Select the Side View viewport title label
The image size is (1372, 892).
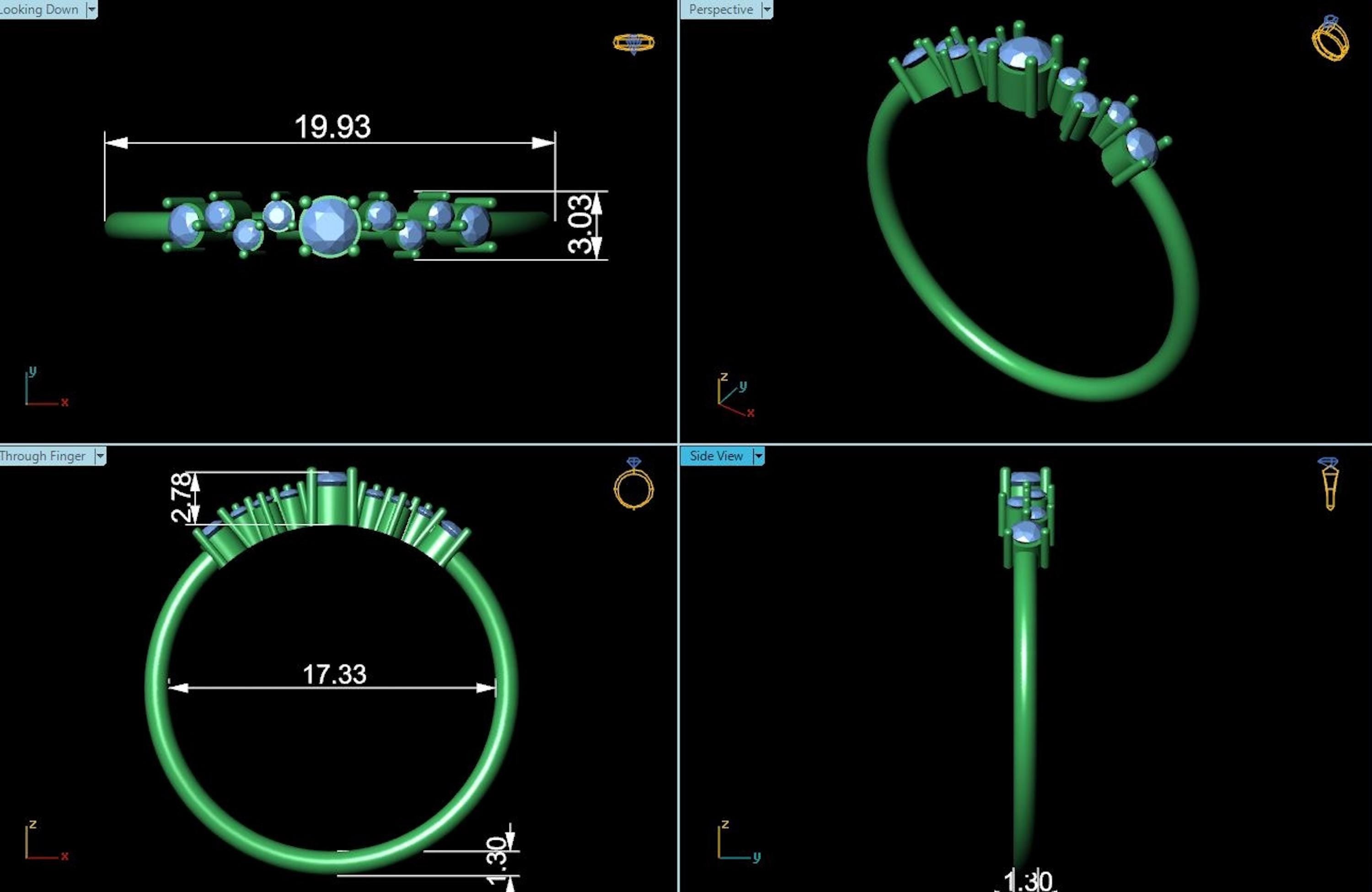click(716, 456)
